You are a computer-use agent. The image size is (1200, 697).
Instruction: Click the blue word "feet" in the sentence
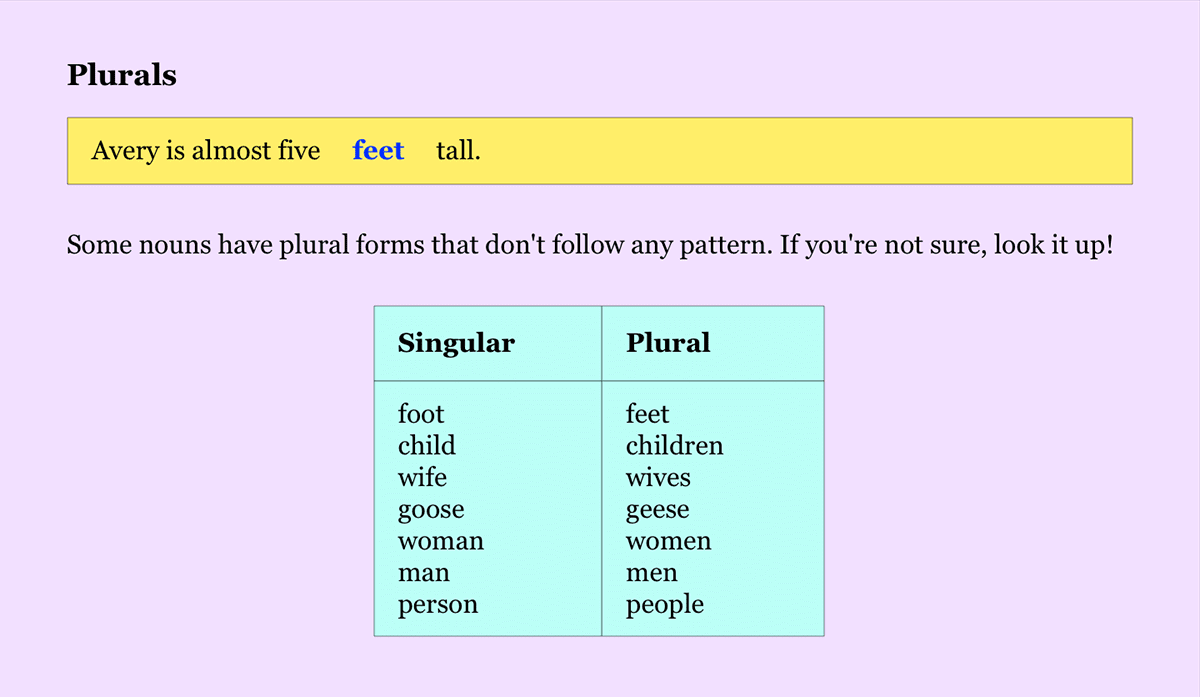tap(378, 151)
